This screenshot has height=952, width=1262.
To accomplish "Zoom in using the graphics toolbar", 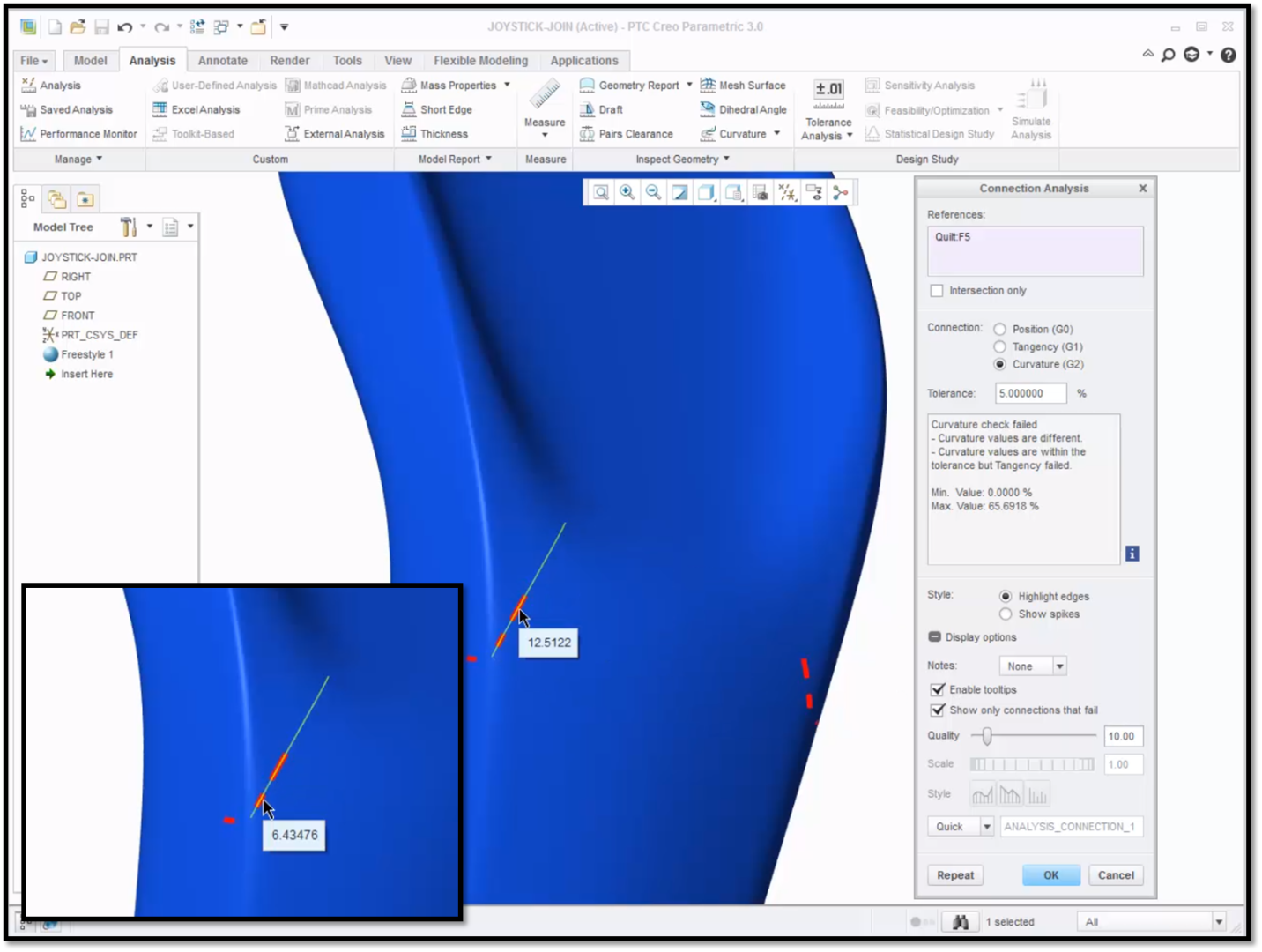I will click(627, 192).
